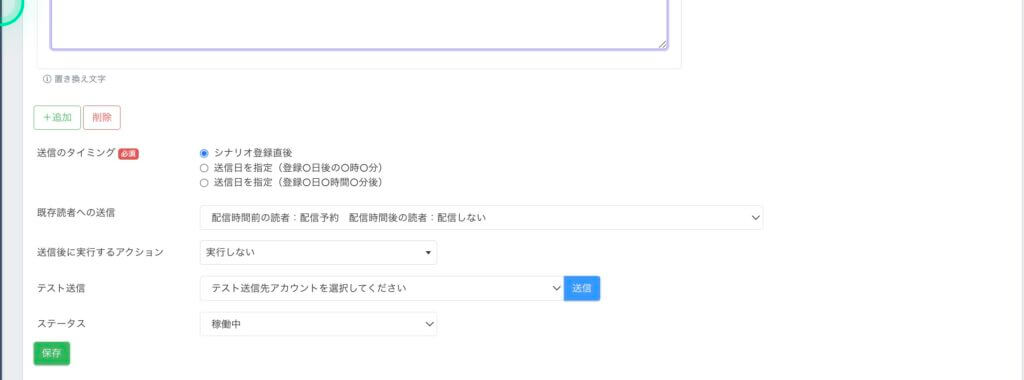1024x380 pixels.
Task: Open the テスト送信先アカウント selection dropdown
Action: click(382, 288)
